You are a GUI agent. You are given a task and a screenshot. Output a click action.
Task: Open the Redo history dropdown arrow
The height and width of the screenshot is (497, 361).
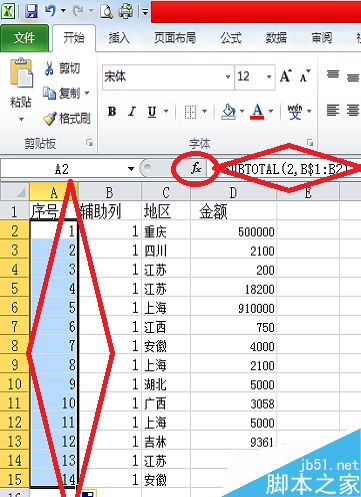coord(91,11)
